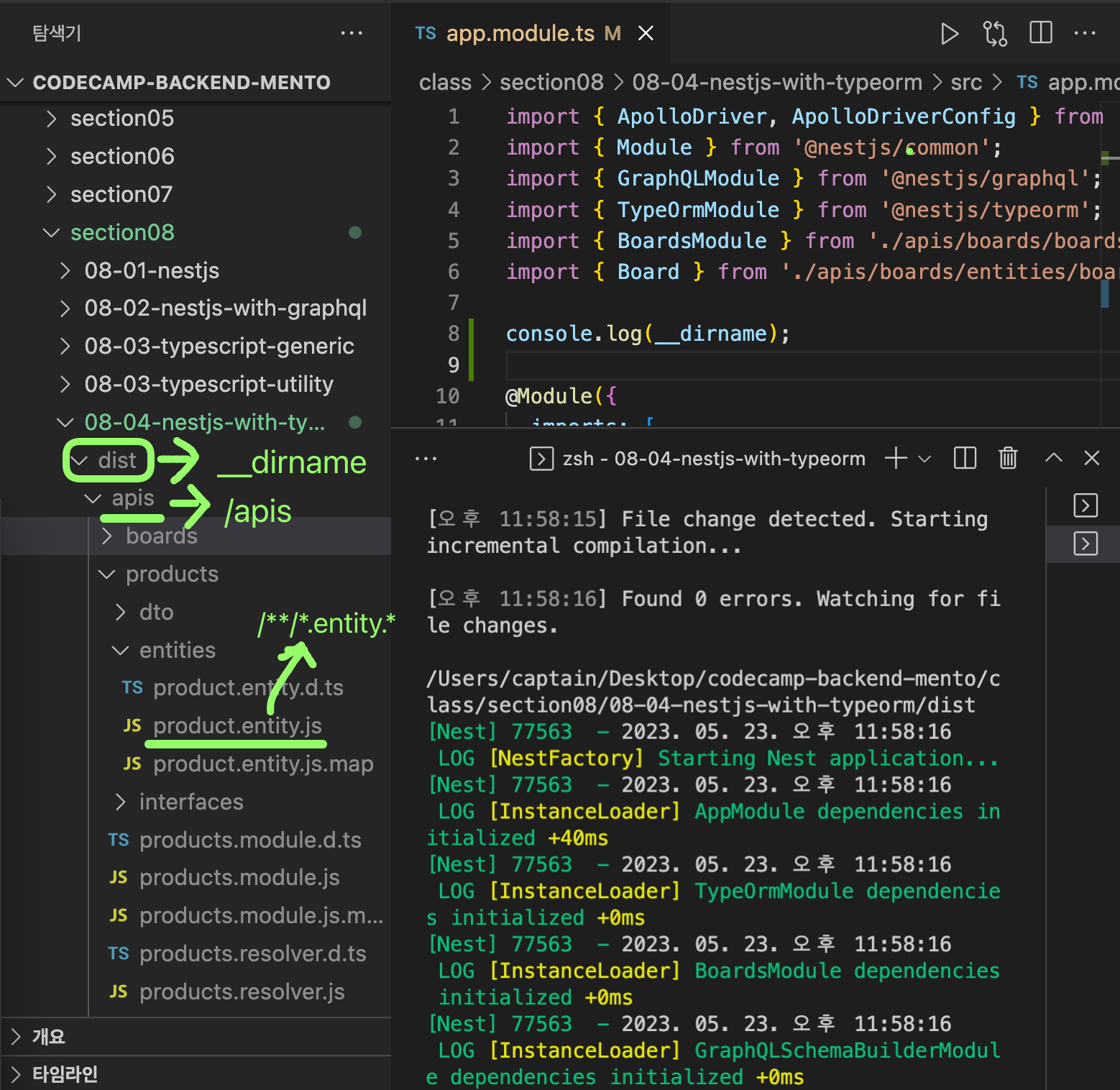Expand the section05 folder
The image size is (1120, 1090).
click(x=196, y=119)
